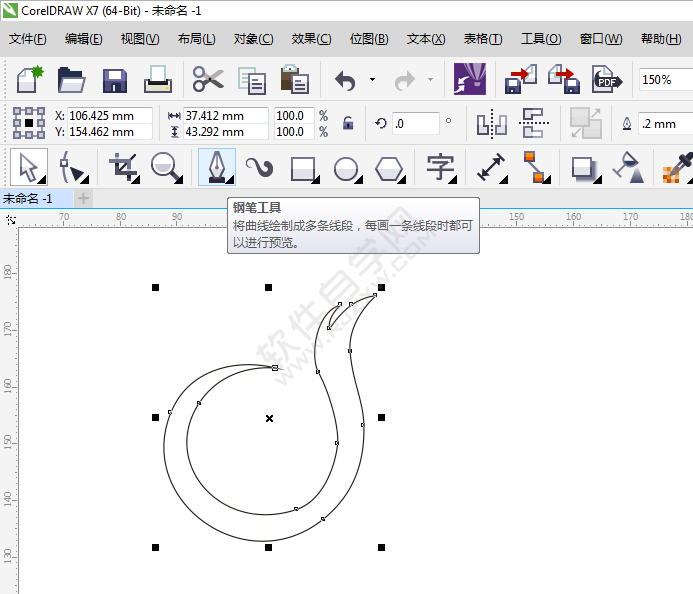The width and height of the screenshot is (693, 594).
Task: Open the undo history dropdown arrow
Action: coord(372,79)
